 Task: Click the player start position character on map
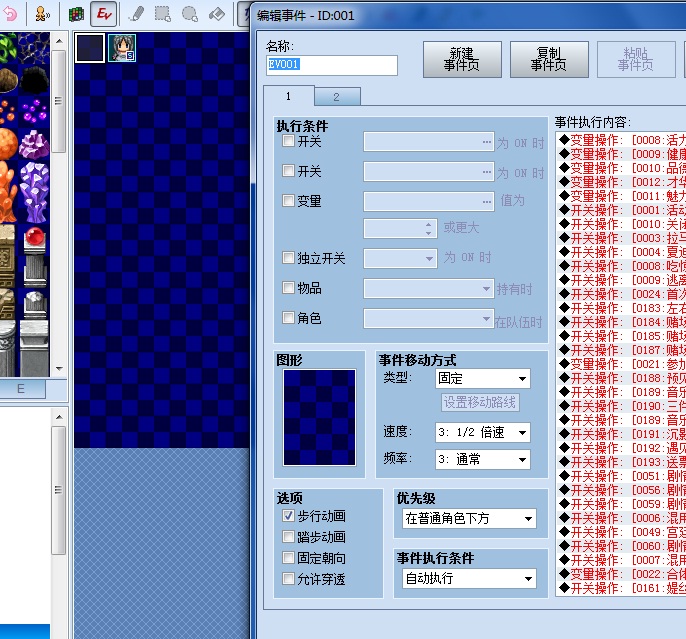coord(122,48)
